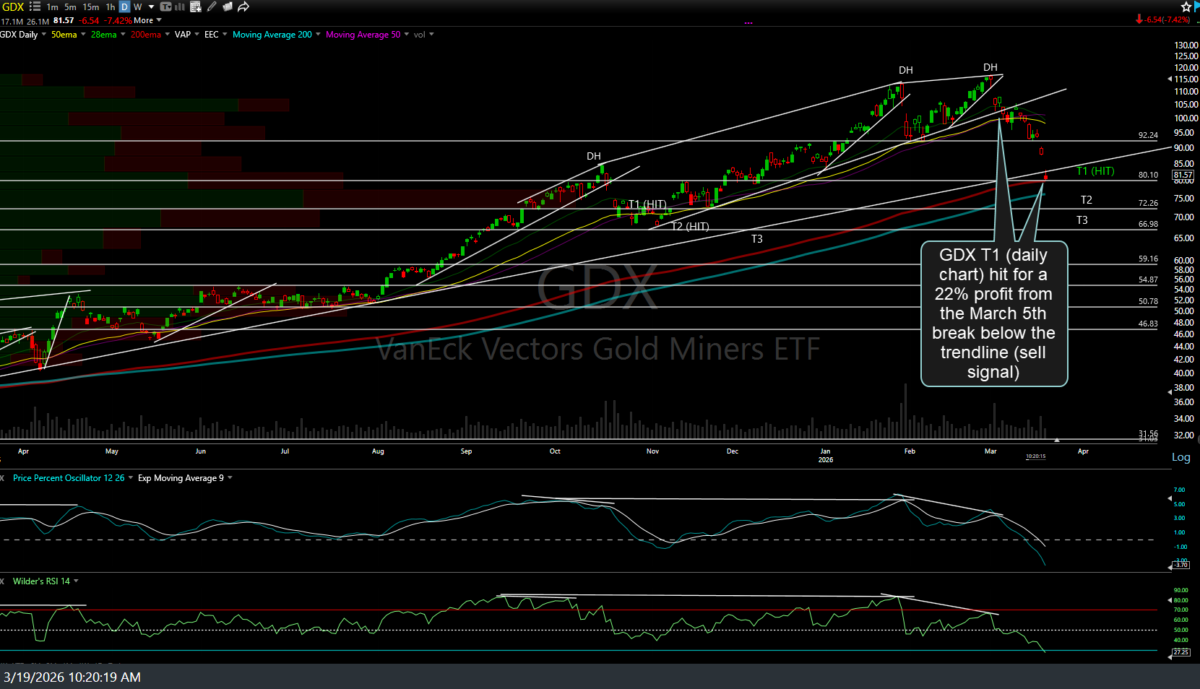
Task: Expand the More quote details dropdown
Action: pos(147,20)
